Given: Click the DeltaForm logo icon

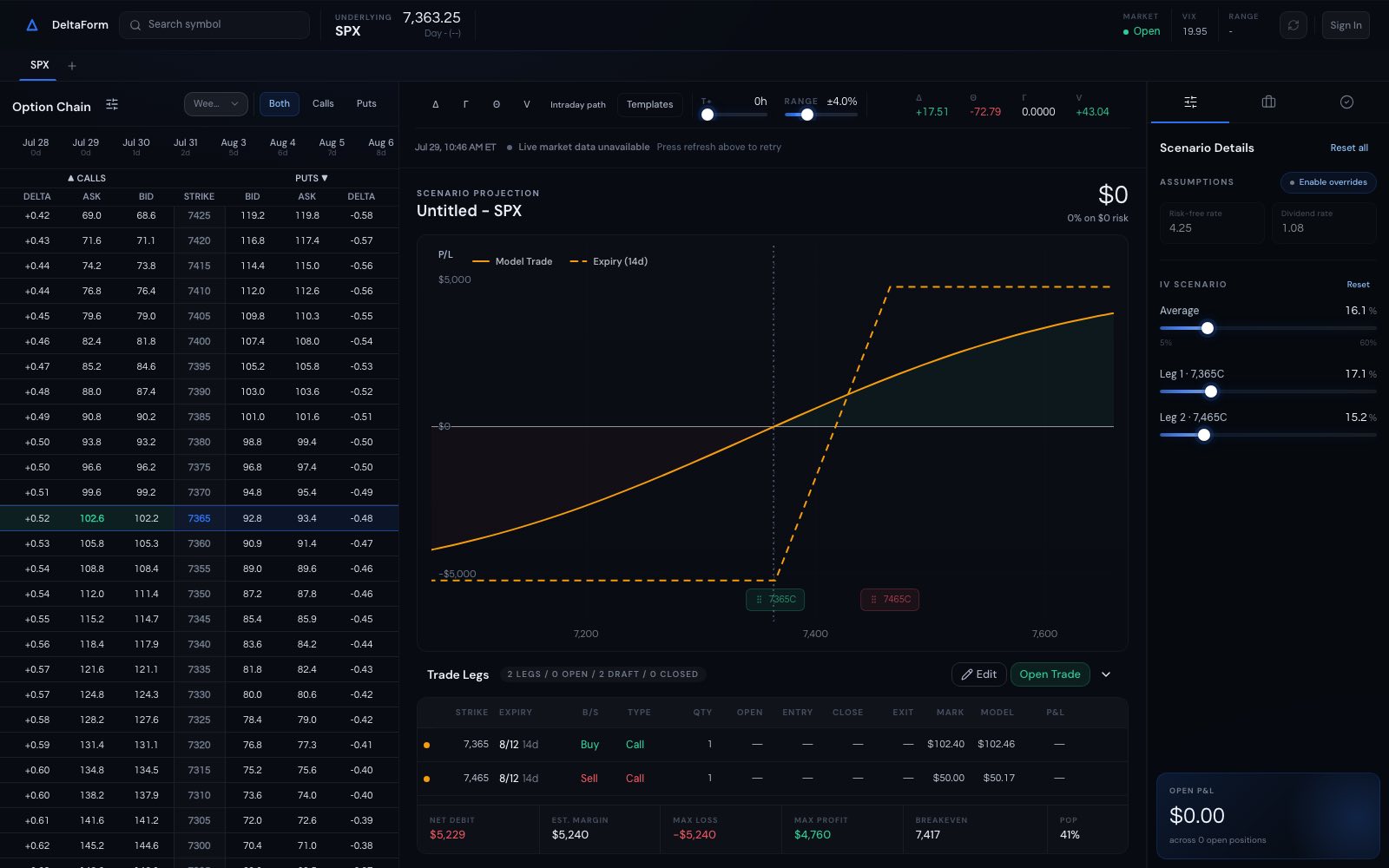Looking at the screenshot, I should pyautogui.click(x=32, y=25).
